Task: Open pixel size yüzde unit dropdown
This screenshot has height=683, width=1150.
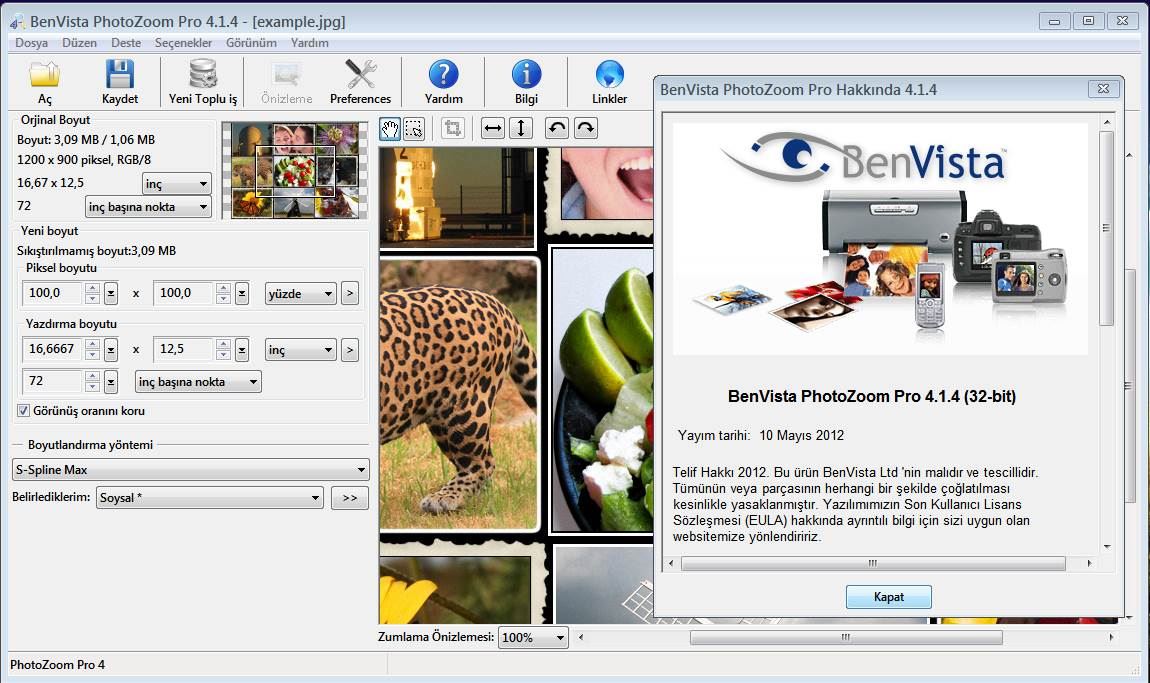Action: 301,293
